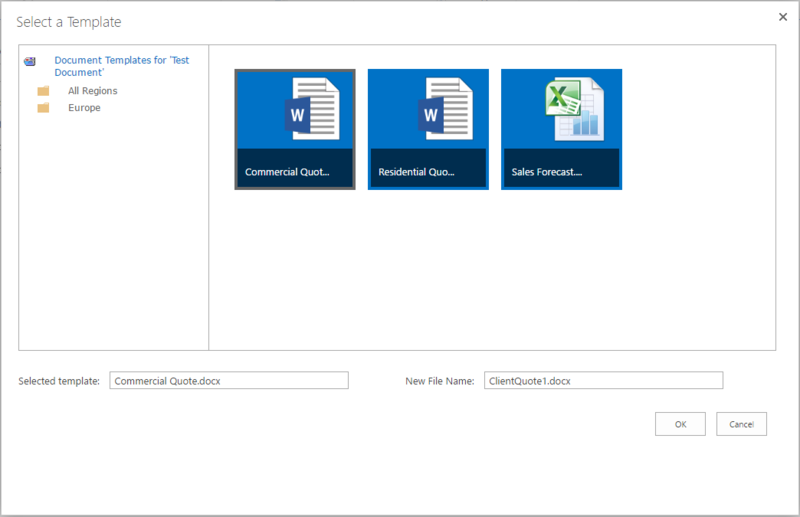Click the Selected template text field
This screenshot has width=800, height=517.
229,380
